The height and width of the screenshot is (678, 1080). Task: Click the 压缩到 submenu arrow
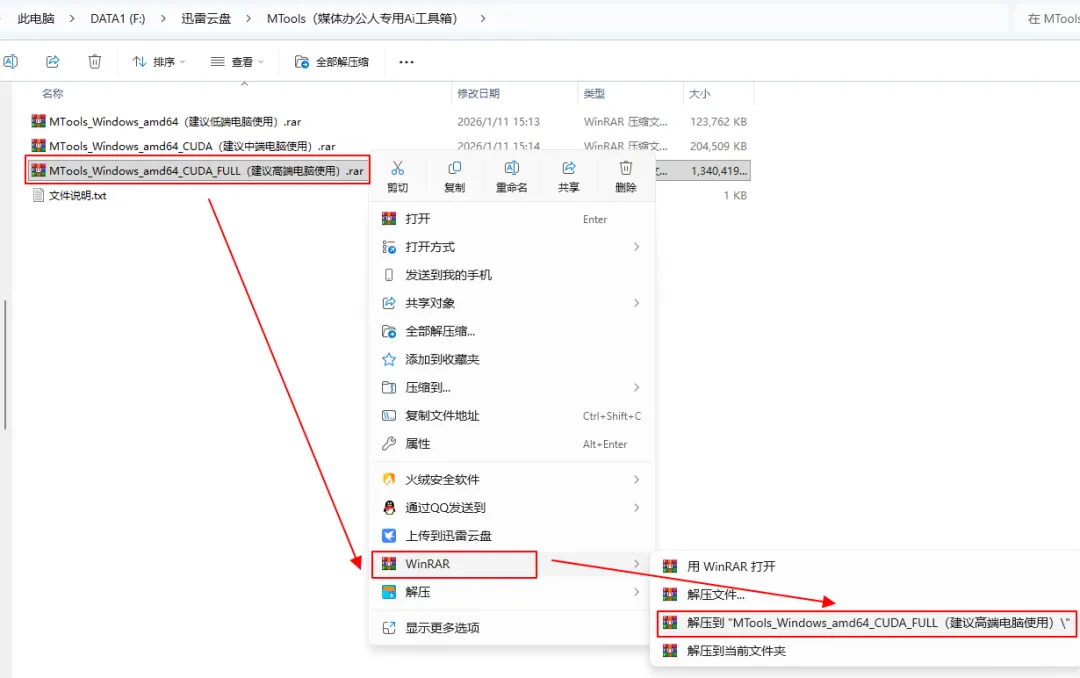coord(636,388)
